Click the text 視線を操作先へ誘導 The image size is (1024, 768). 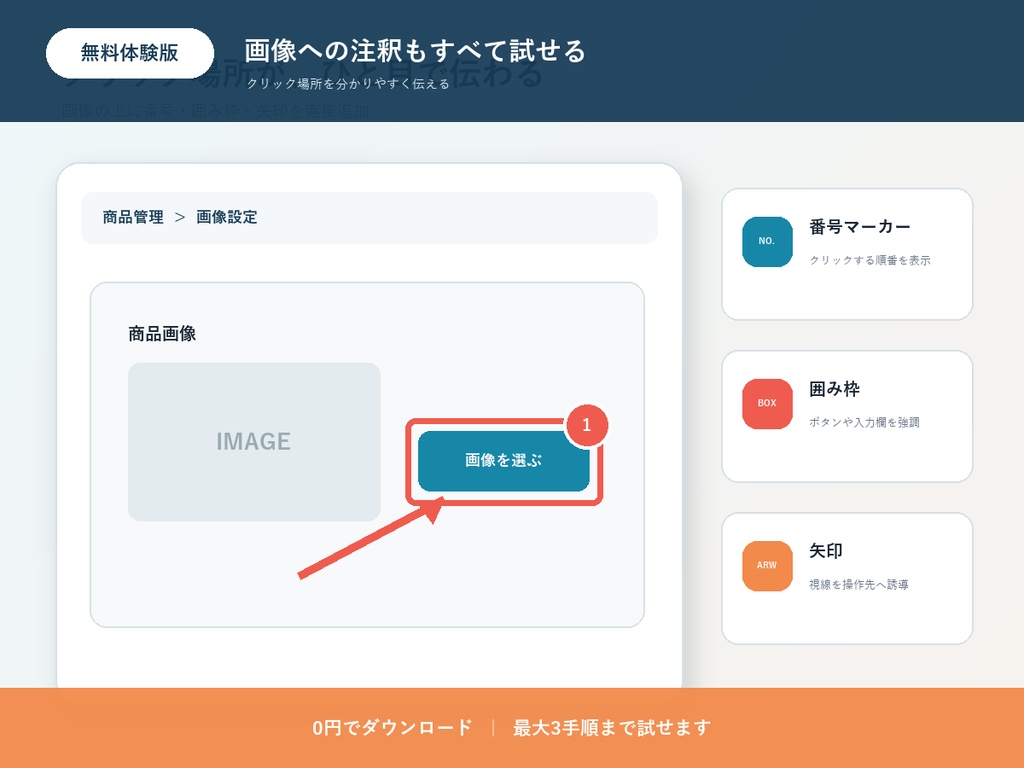click(859, 584)
